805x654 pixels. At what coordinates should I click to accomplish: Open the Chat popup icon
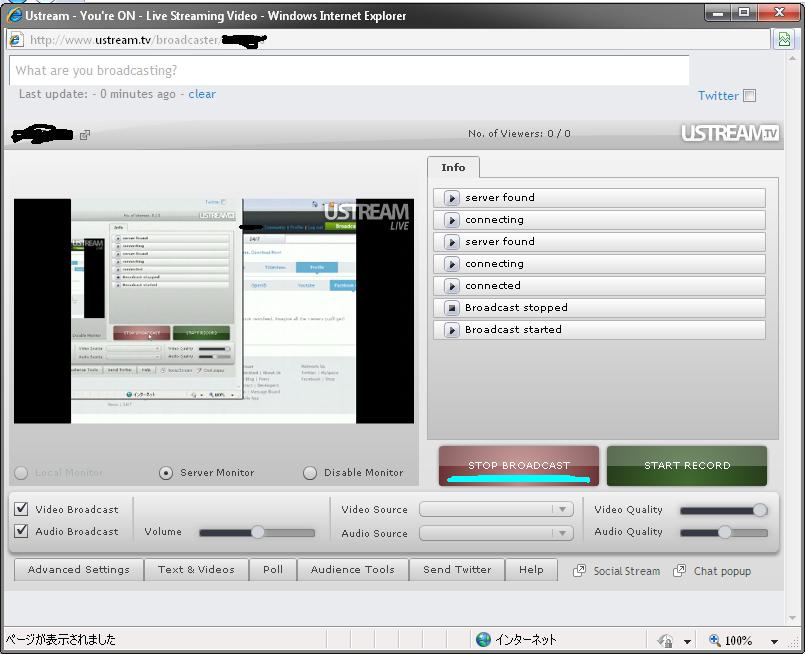point(679,570)
